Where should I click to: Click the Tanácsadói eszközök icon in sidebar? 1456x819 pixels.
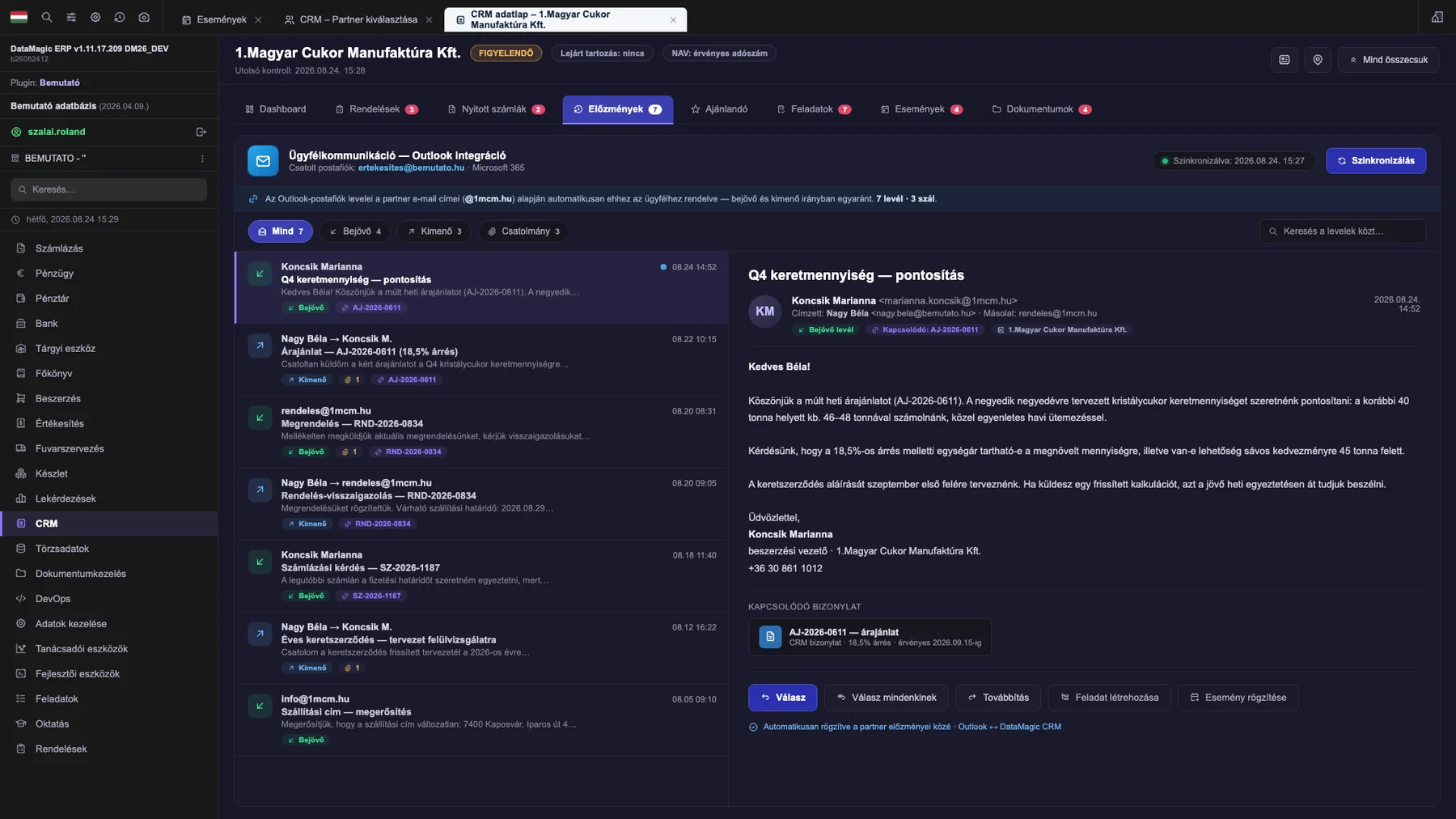[x=21, y=649]
